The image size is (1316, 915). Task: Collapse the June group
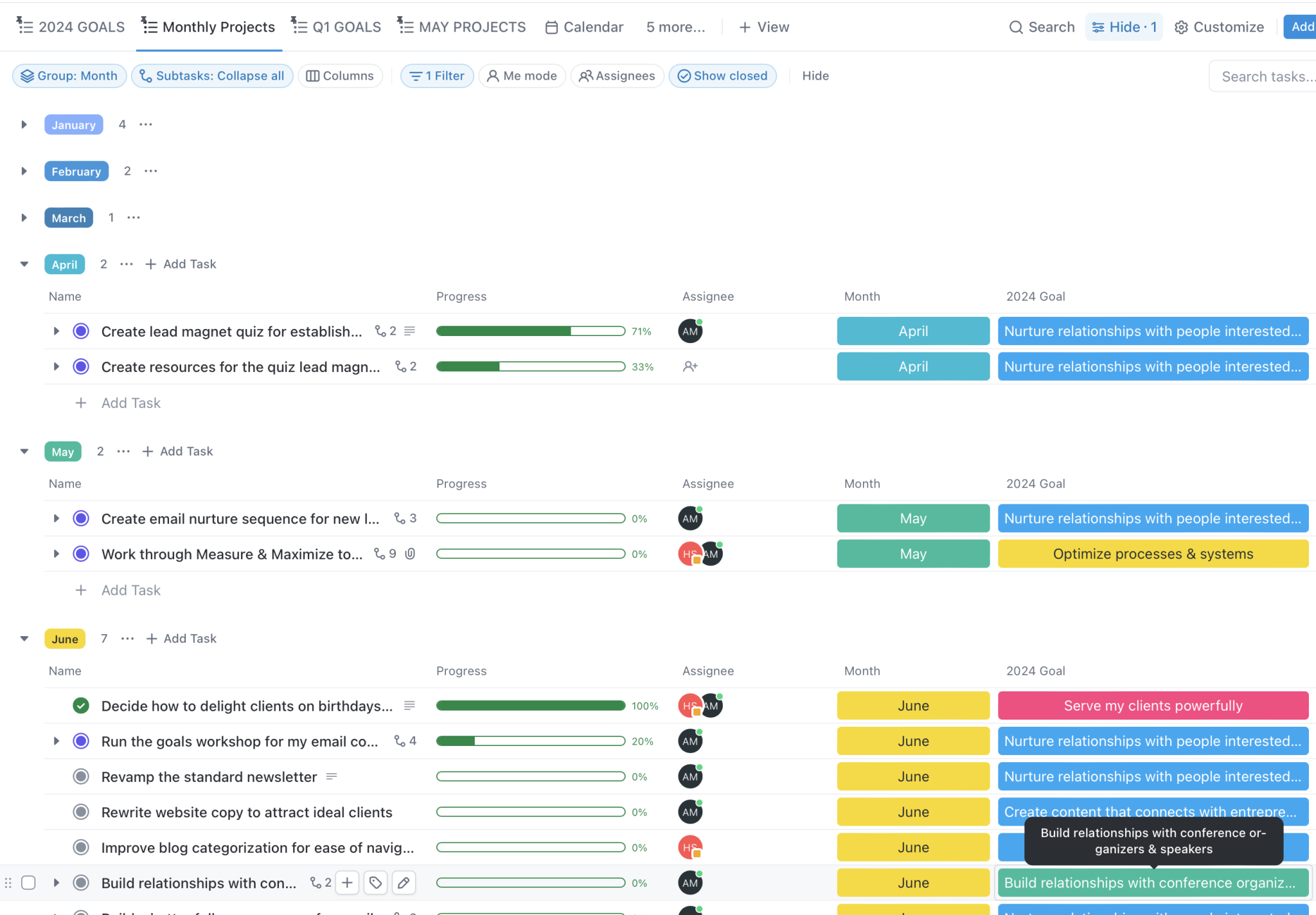(x=24, y=639)
